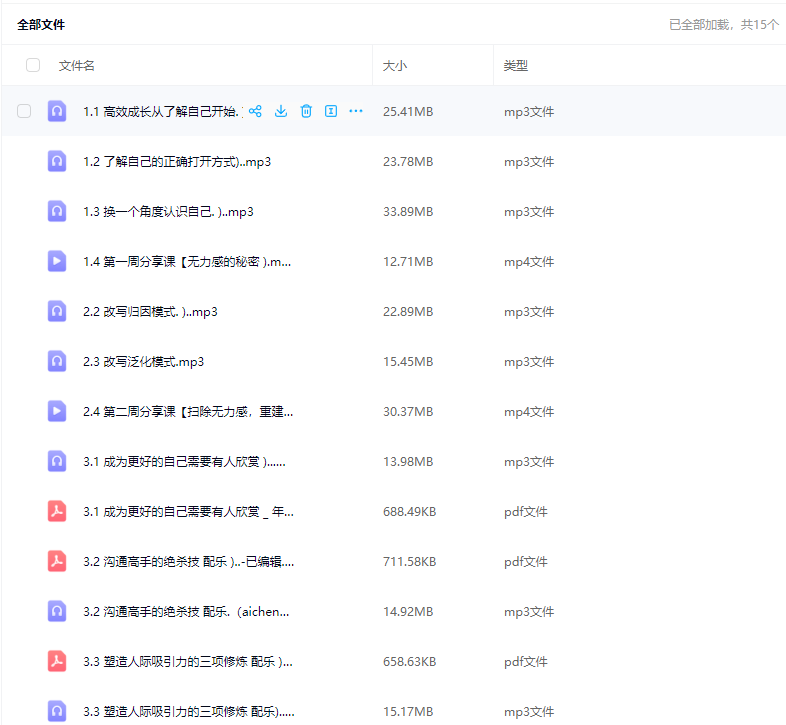Viewport: 786px width, 725px height.
Task: Open 3.2 沟通高手的绝杀技 pdf file
Action: [188, 561]
